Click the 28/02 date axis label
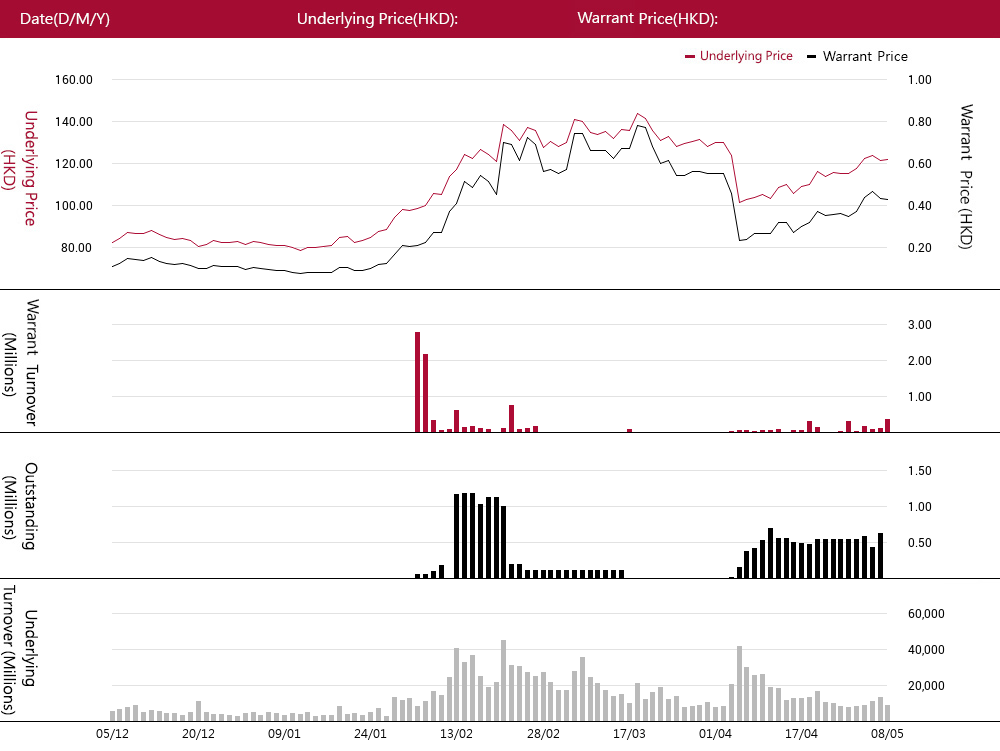This screenshot has height=751, width=1000. (x=543, y=734)
